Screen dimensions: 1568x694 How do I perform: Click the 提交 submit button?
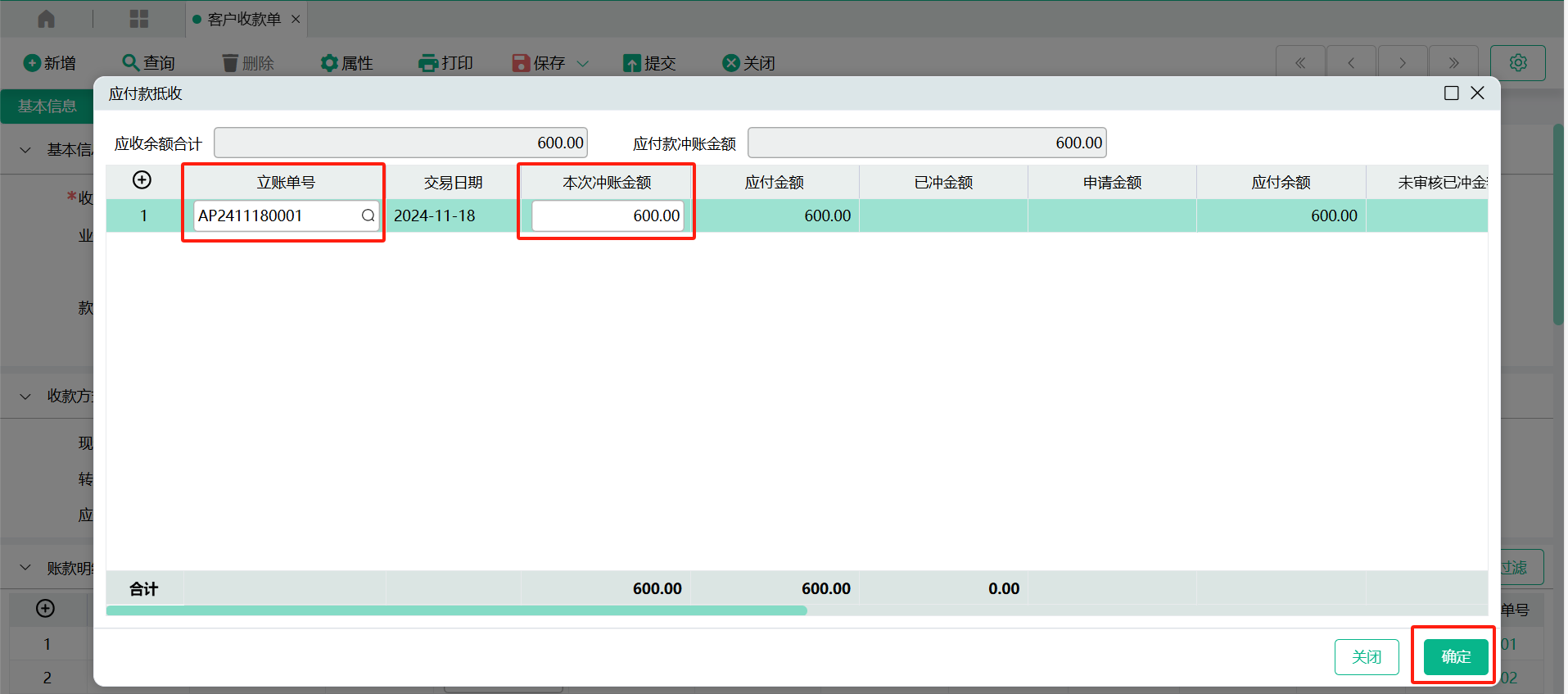coord(649,63)
